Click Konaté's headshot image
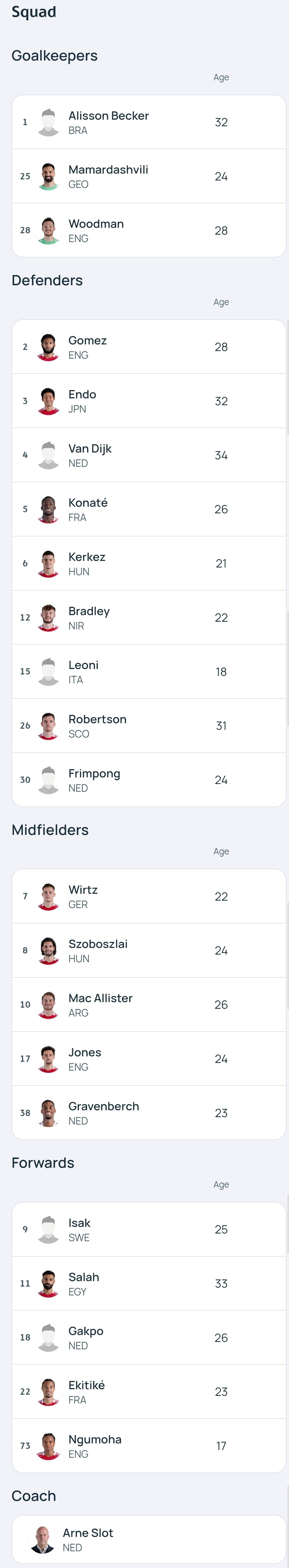This screenshot has width=289, height=1568. tap(48, 509)
